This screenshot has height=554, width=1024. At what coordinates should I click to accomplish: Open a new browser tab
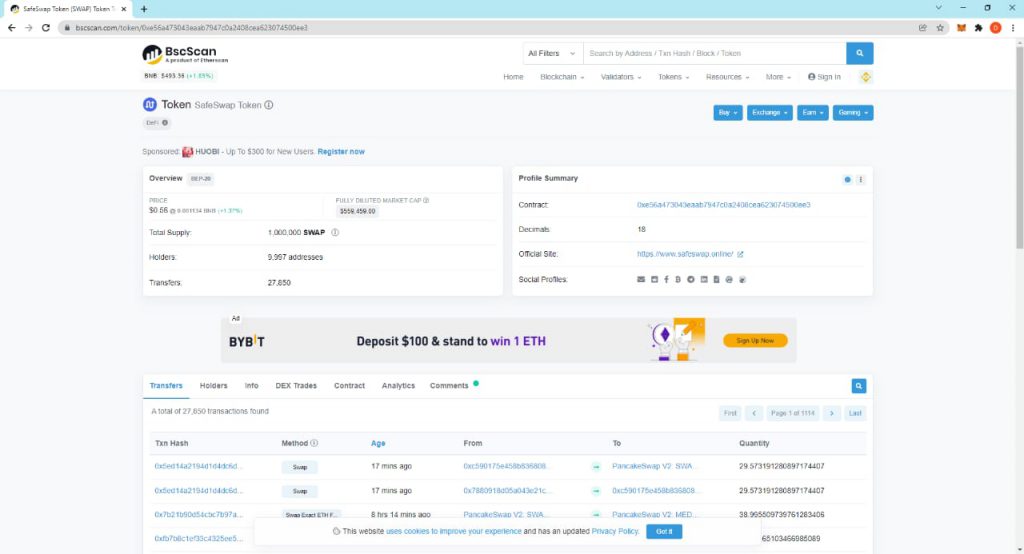click(144, 9)
